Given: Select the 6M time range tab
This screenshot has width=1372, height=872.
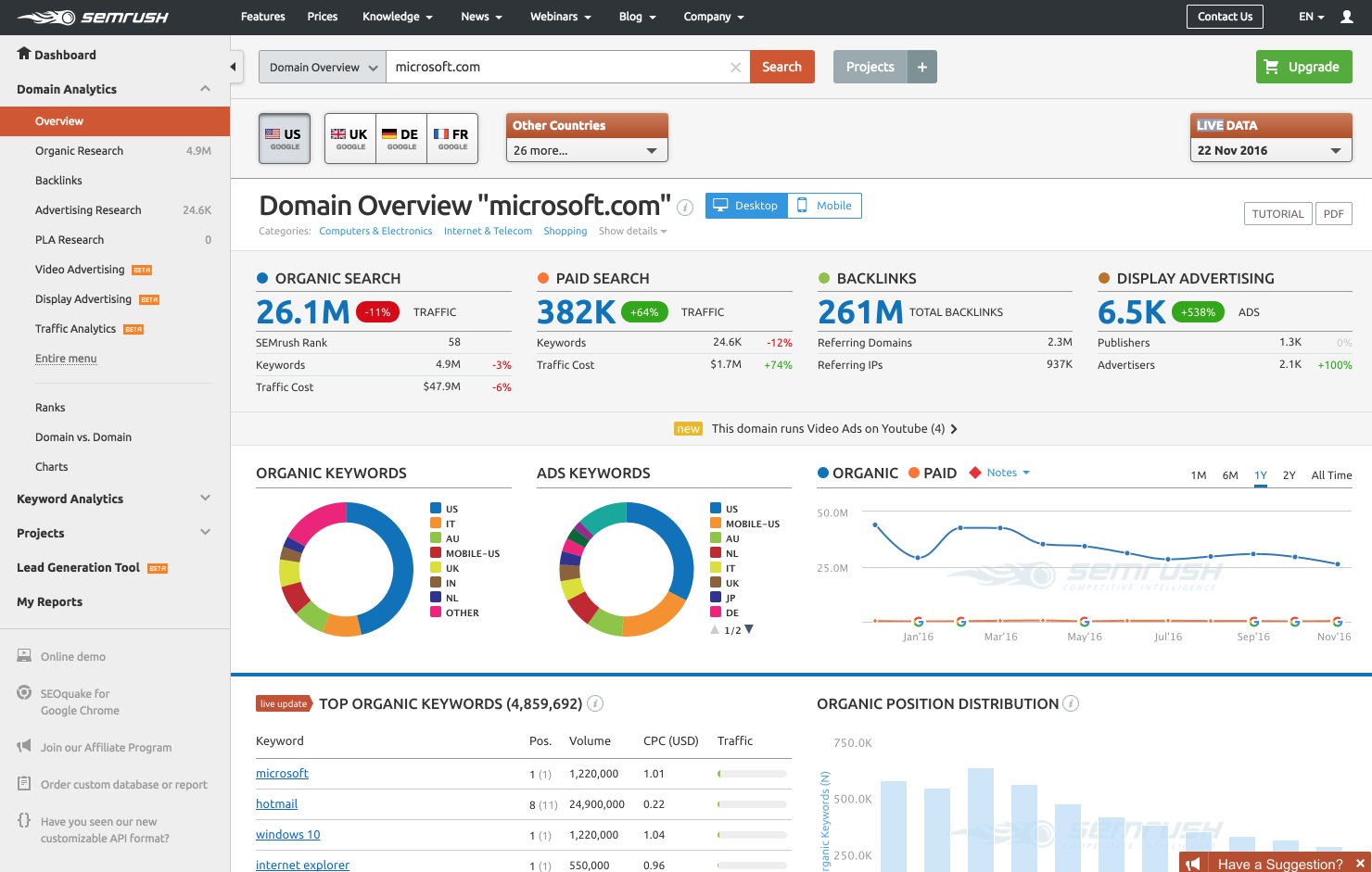Looking at the screenshot, I should [1230, 475].
